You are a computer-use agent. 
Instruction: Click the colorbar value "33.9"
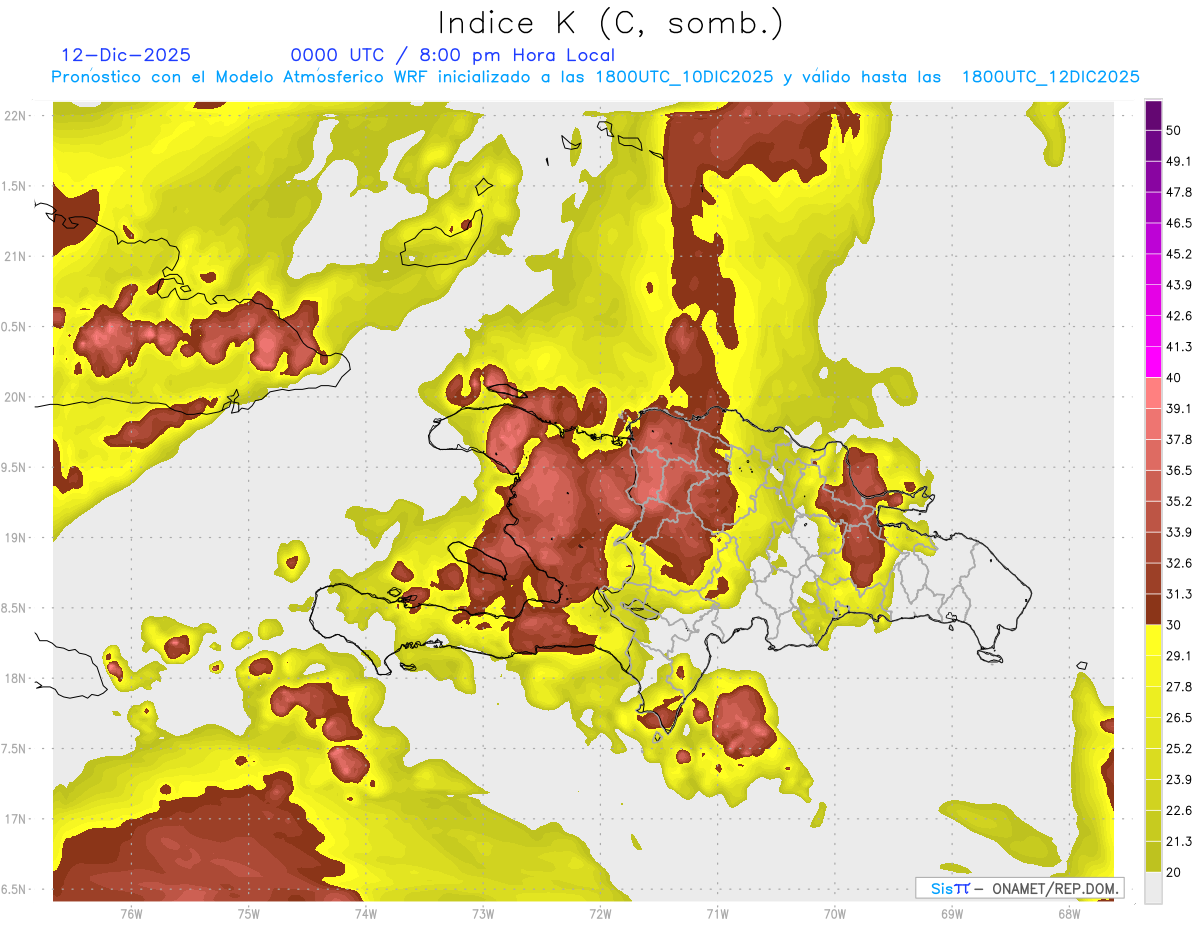[1179, 532]
